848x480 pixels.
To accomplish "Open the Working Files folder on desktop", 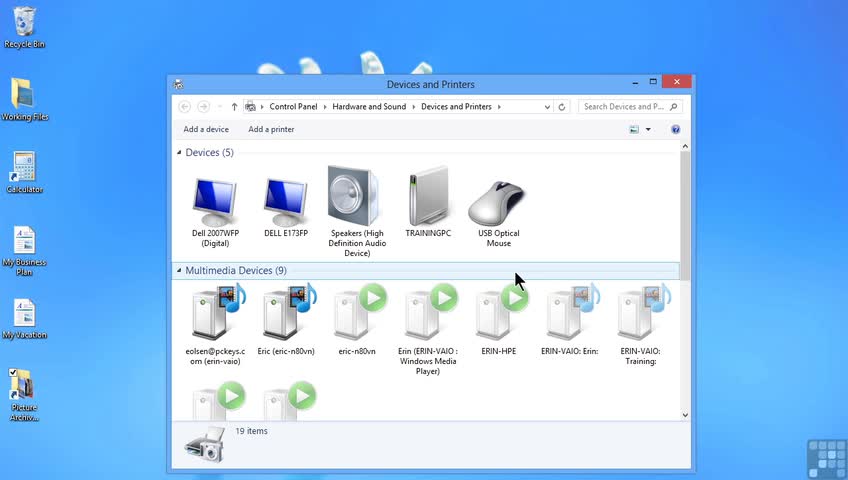I will click(24, 99).
